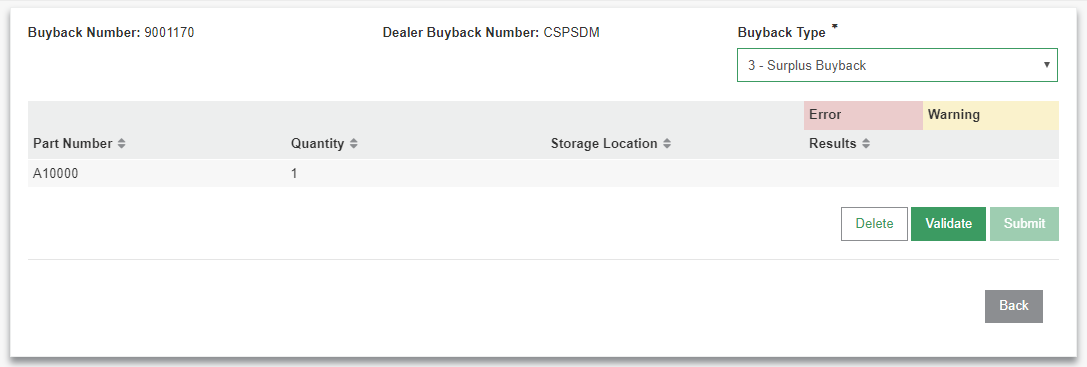Select the '3 - Surplus Buyback' combo box

click(x=897, y=65)
